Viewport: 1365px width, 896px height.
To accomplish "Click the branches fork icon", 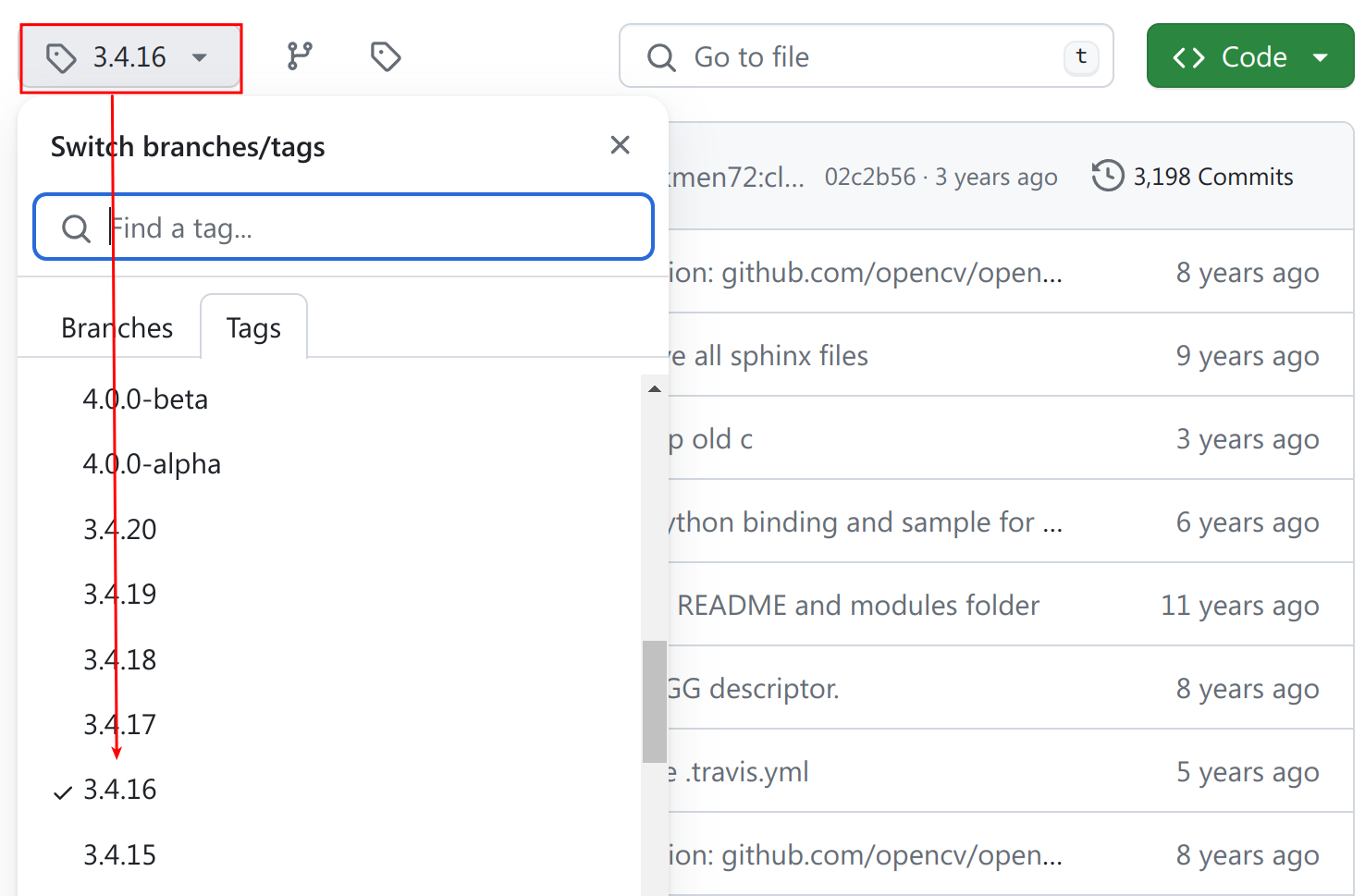I will tap(300, 56).
